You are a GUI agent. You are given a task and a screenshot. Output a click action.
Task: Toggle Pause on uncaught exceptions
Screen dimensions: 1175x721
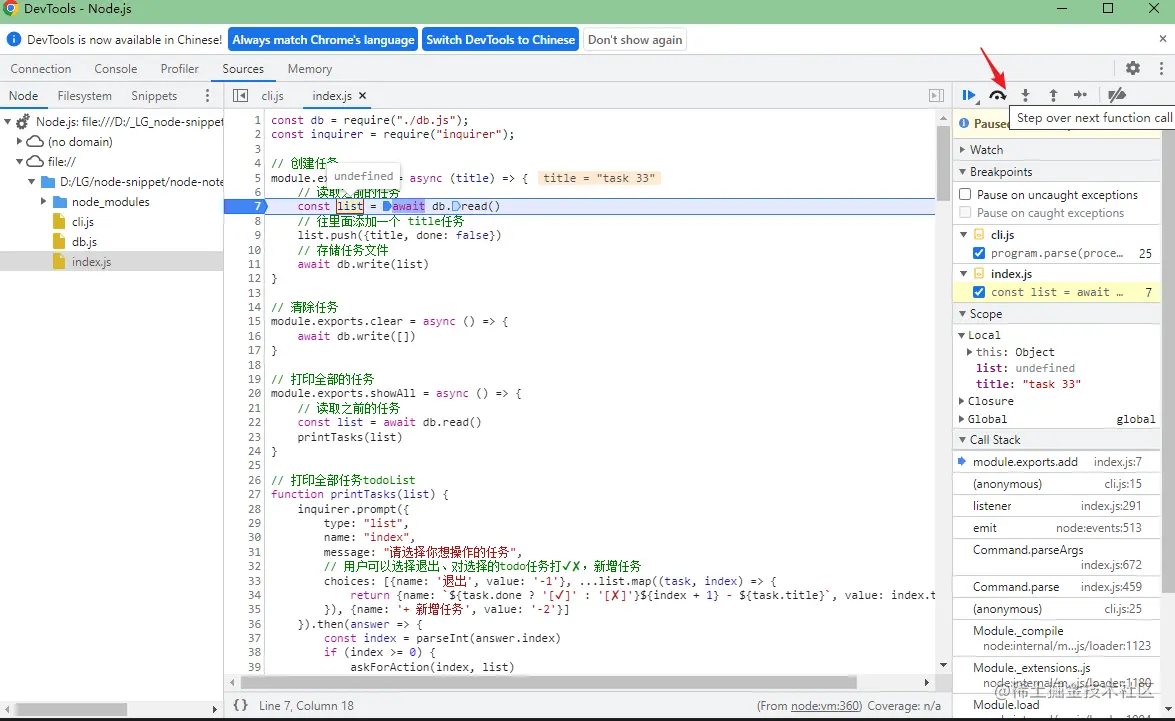click(965, 194)
